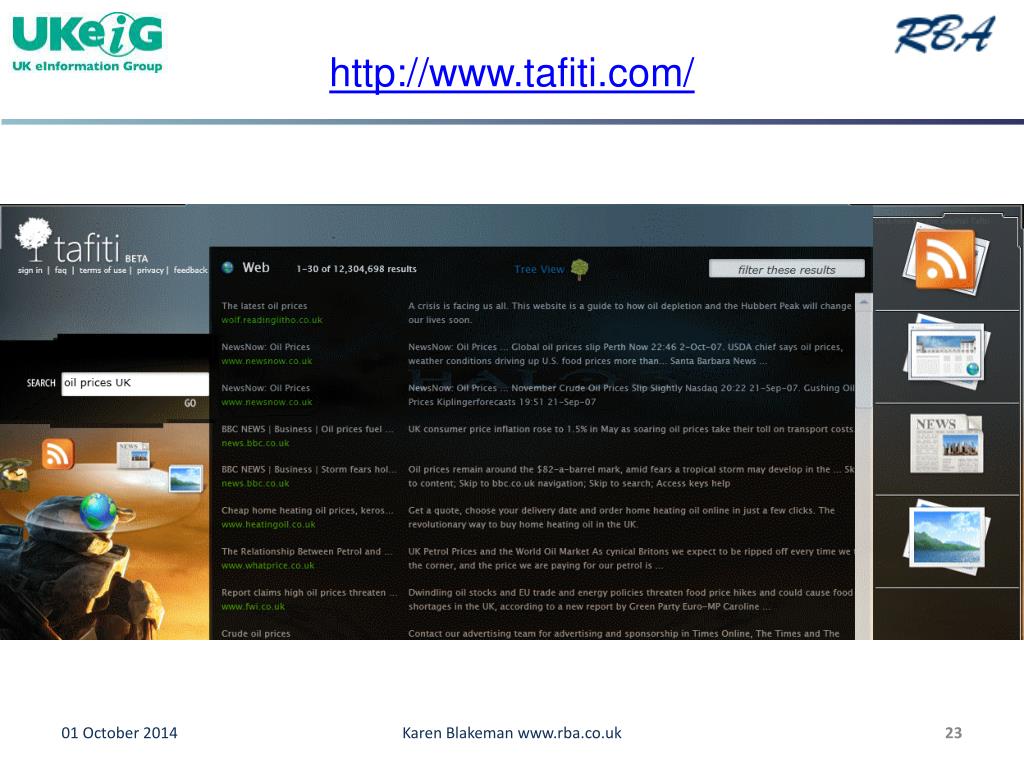The image size is (1024, 768).
Task: Open the large images photo icon in right panel
Action: pos(947,537)
